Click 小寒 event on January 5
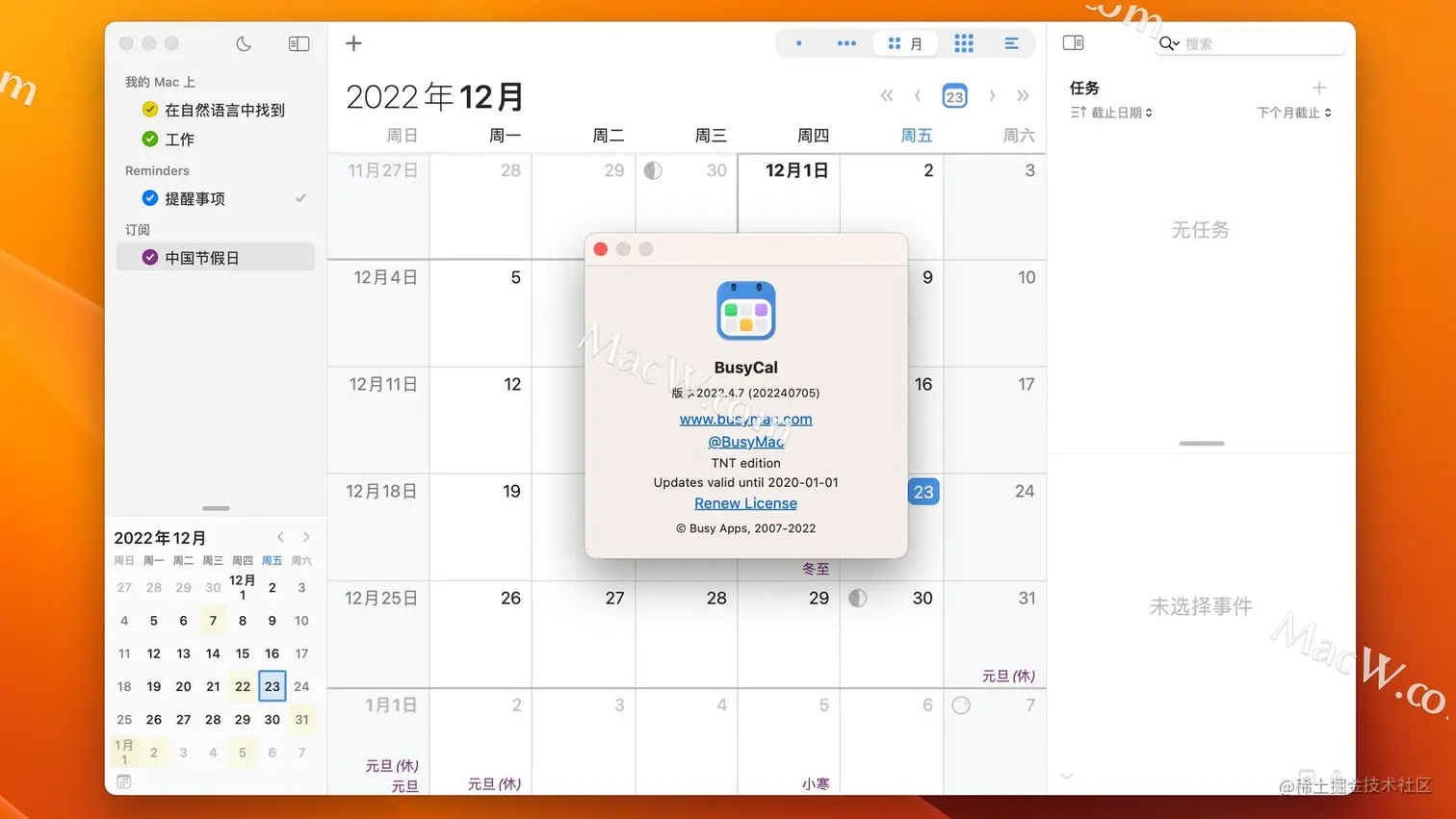 tap(816, 783)
